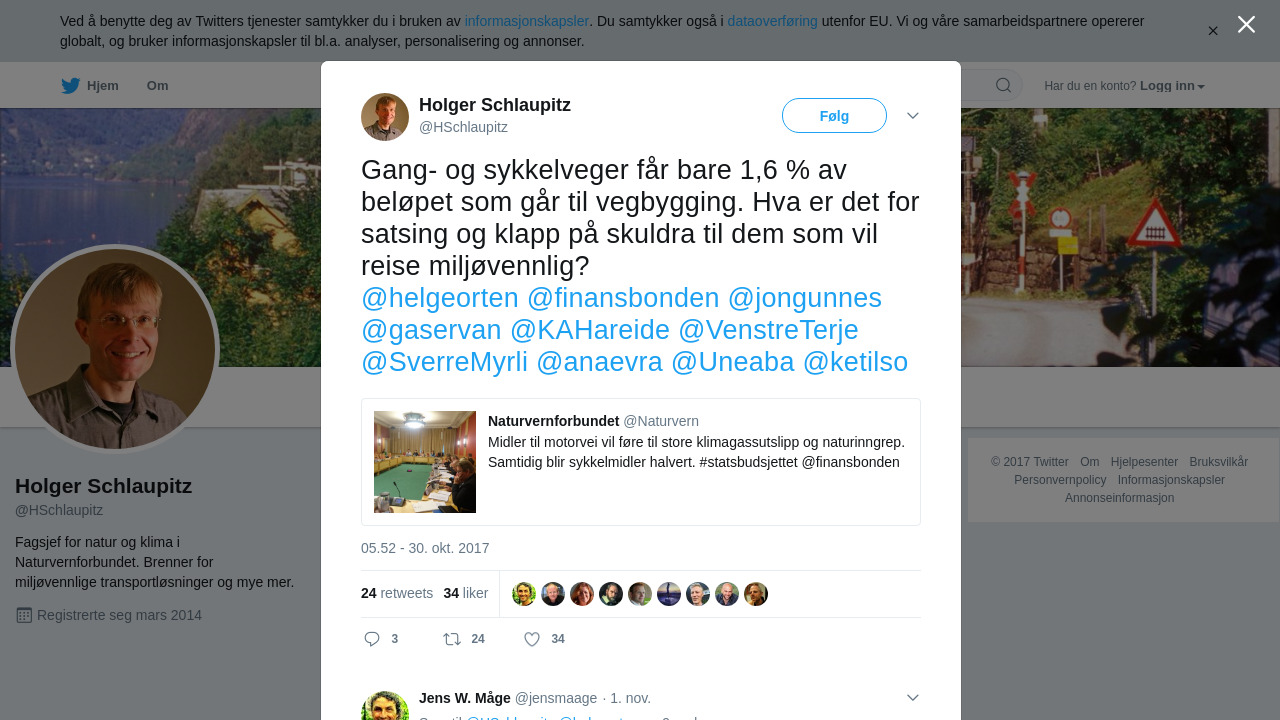Open quoted Naturvernforbundet tweet thumbnail
This screenshot has height=720, width=1280.
pyautogui.click(x=425, y=462)
